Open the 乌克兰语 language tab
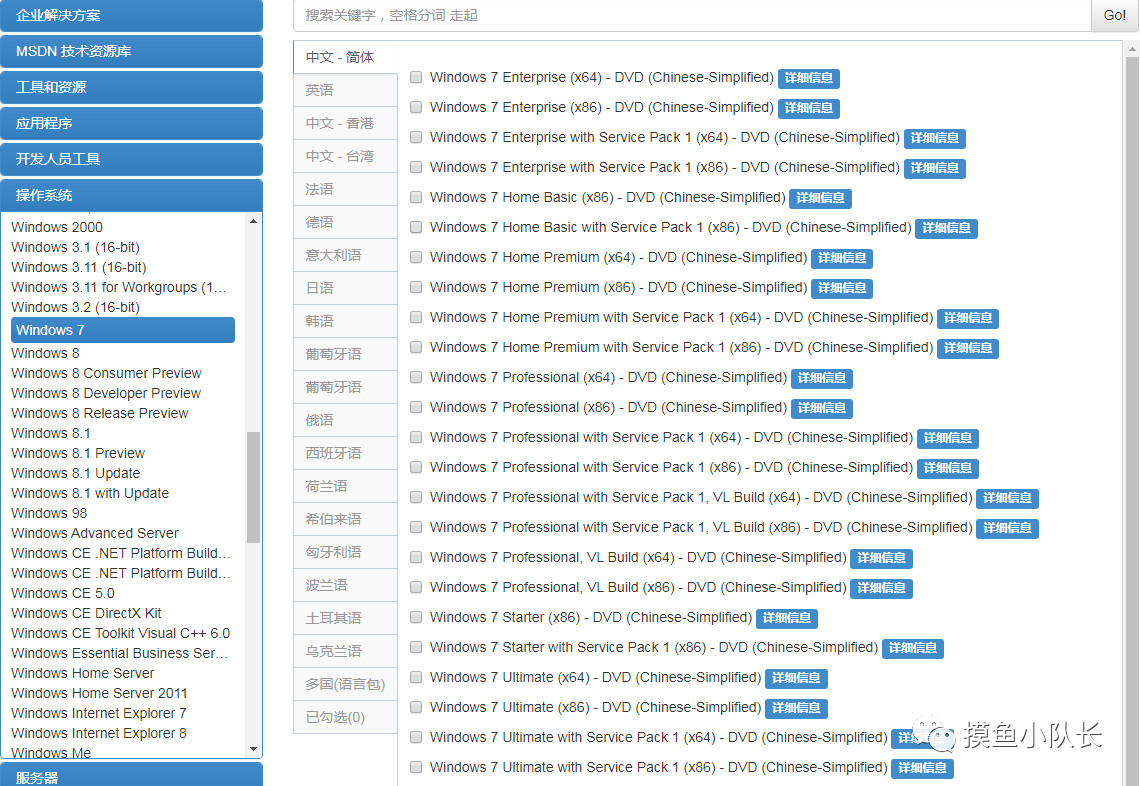 click(x=345, y=651)
